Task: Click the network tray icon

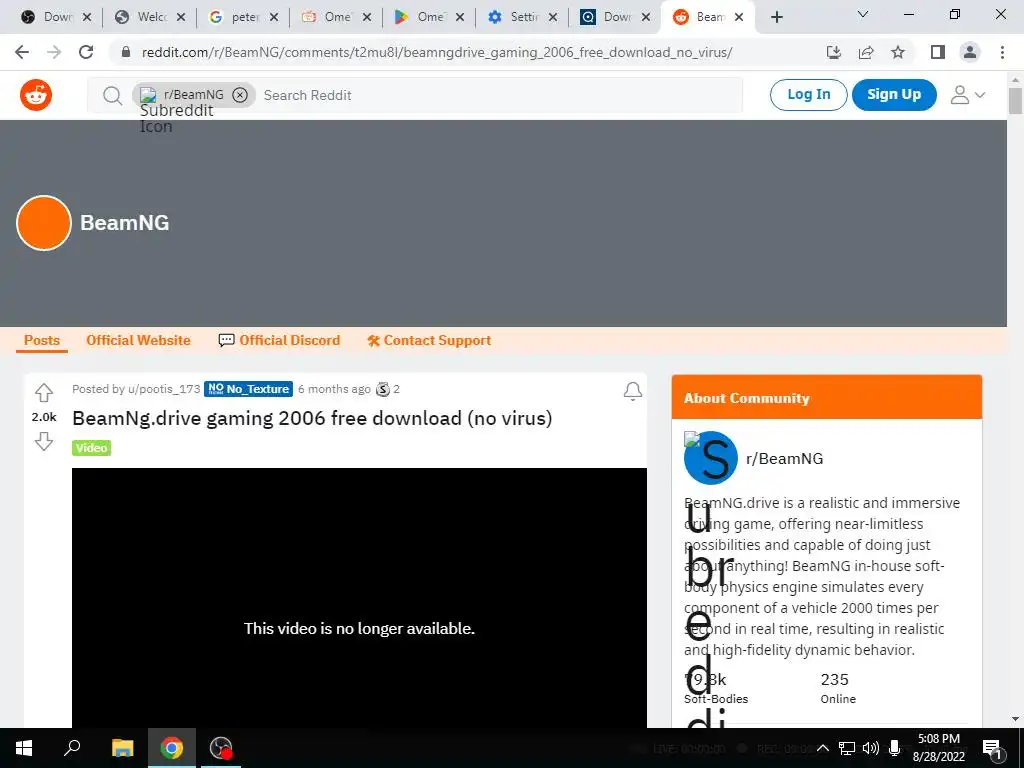Action: coord(847,748)
